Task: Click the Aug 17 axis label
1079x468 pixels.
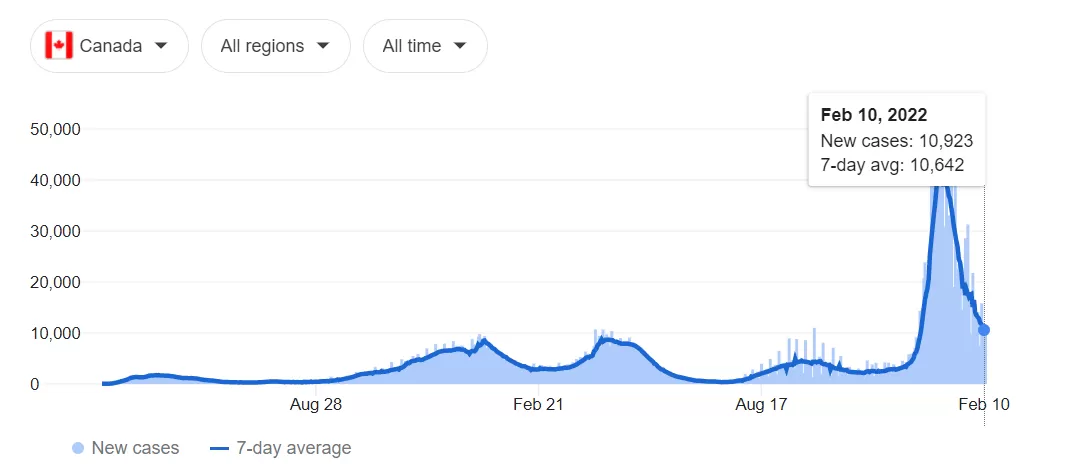Action: point(761,405)
